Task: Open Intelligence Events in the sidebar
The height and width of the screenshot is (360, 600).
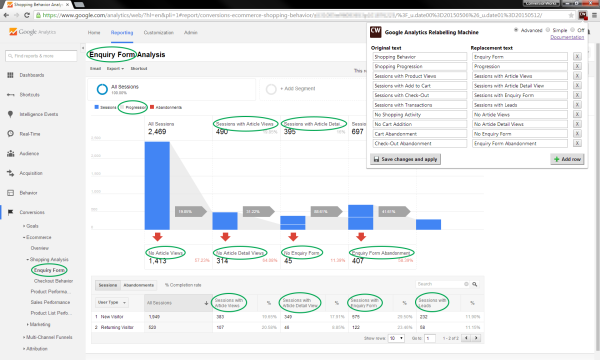Action: (39, 114)
